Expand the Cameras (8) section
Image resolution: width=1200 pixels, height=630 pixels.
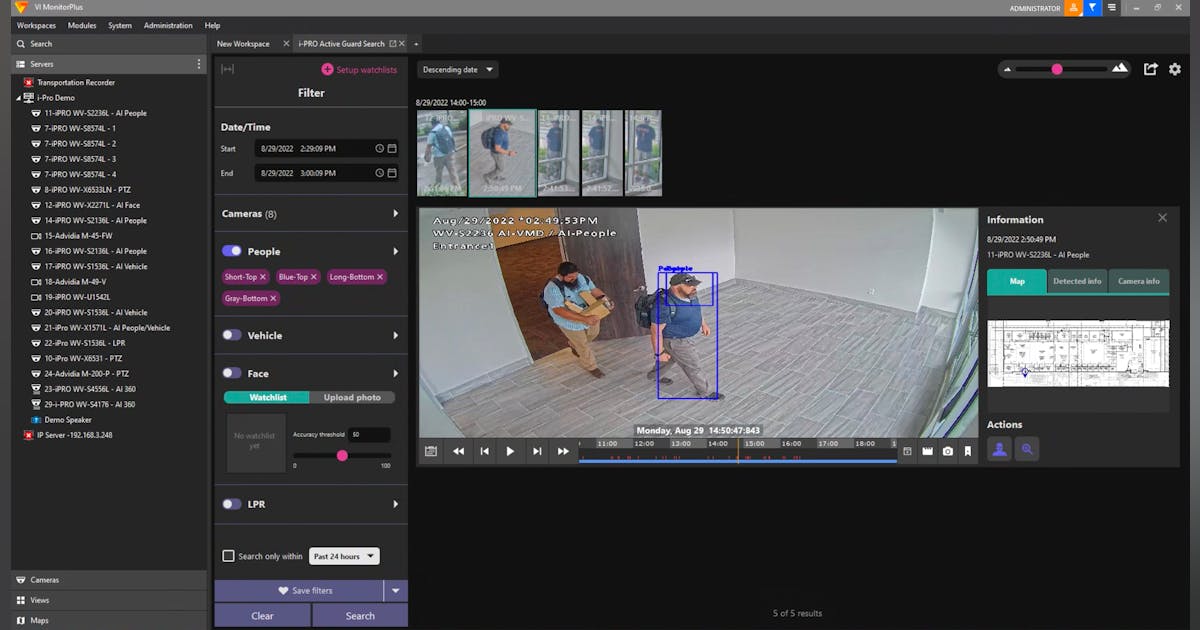point(310,213)
